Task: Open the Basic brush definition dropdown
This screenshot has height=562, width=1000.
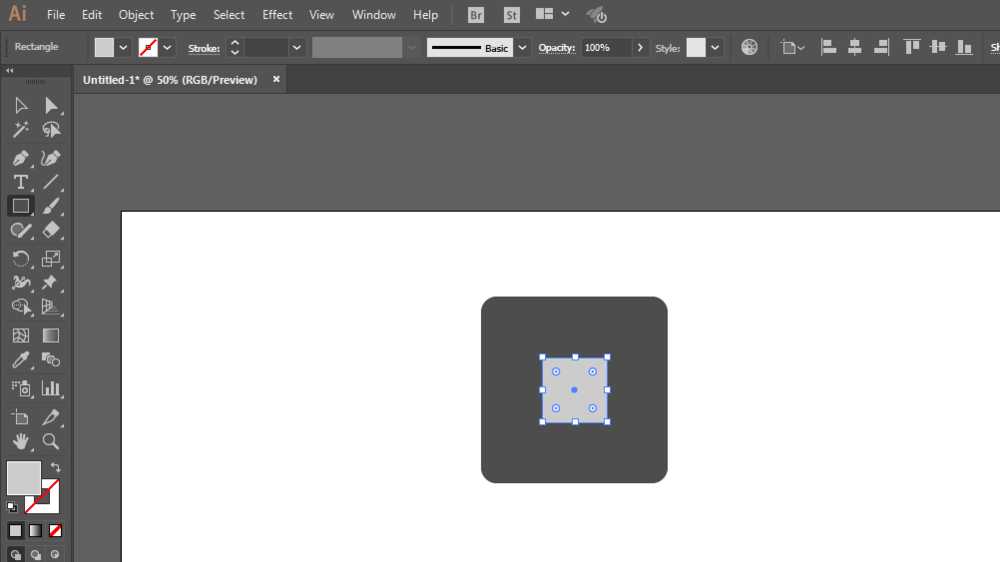Action: click(522, 47)
